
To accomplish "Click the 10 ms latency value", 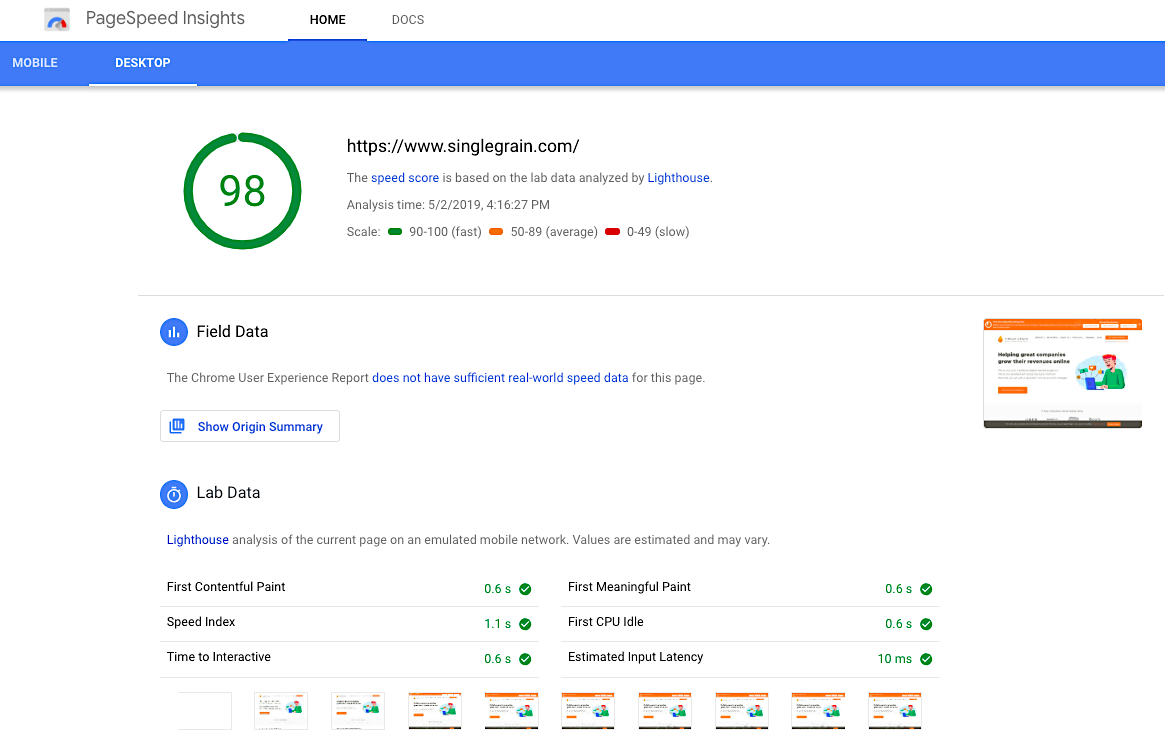I will [895, 659].
